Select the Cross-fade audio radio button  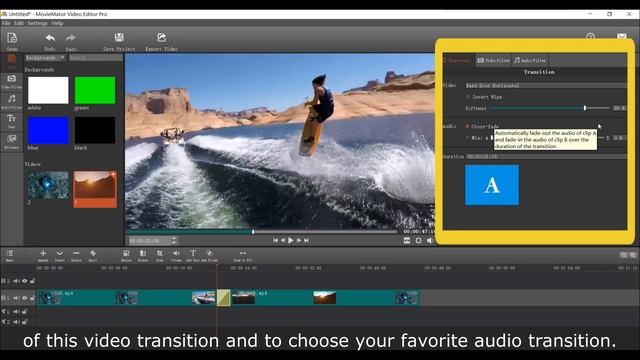pyautogui.click(x=468, y=127)
